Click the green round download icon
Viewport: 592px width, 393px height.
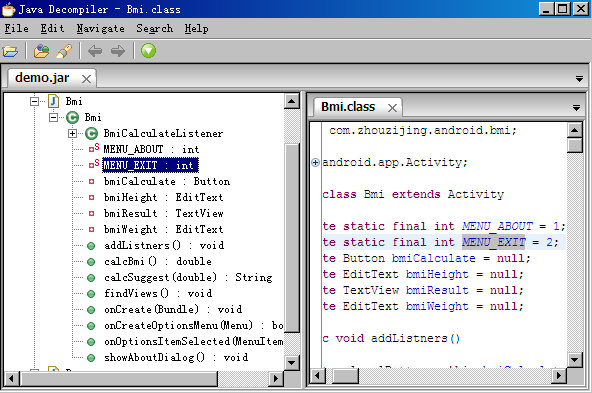(x=148, y=51)
